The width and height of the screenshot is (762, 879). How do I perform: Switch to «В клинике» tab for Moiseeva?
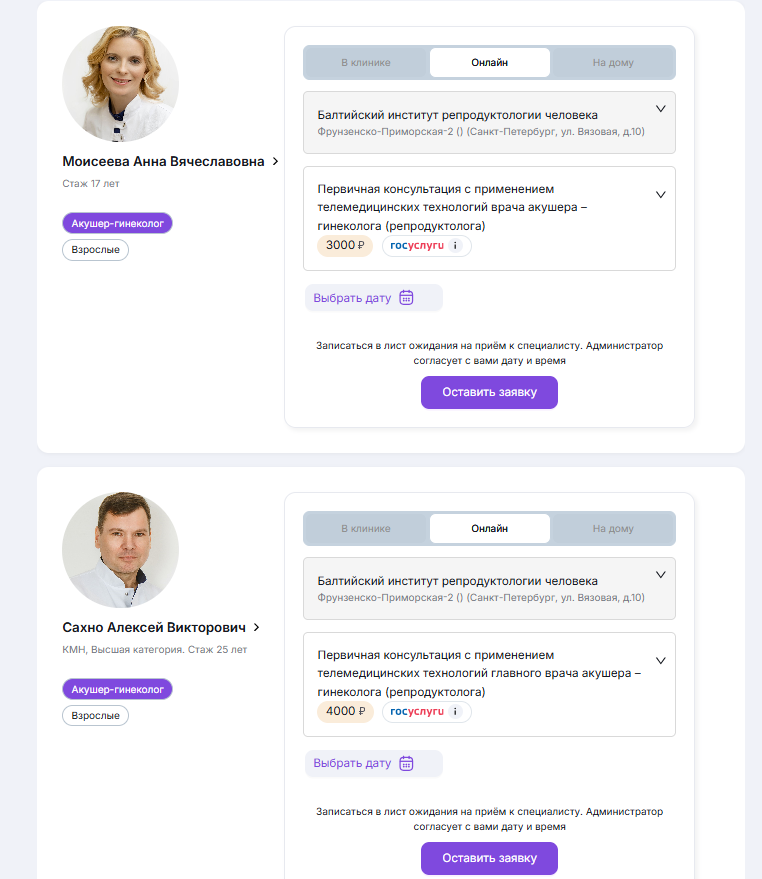(366, 62)
